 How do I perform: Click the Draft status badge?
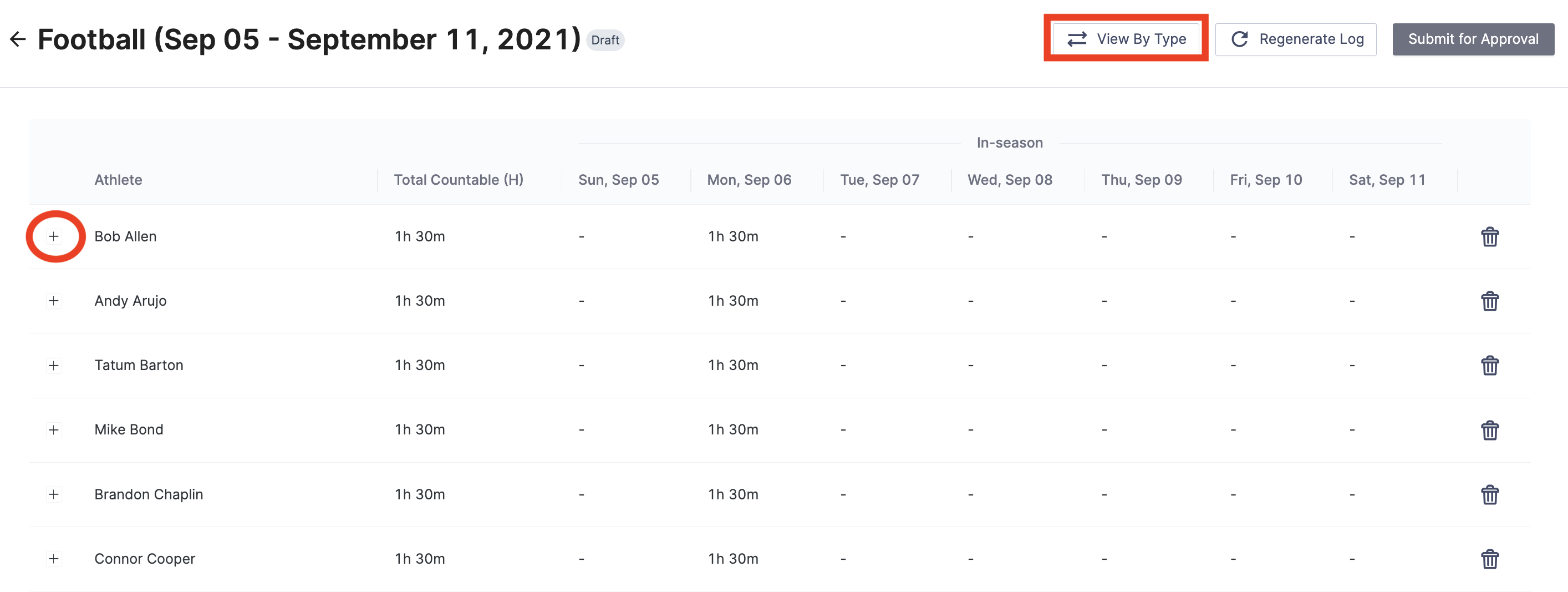605,39
